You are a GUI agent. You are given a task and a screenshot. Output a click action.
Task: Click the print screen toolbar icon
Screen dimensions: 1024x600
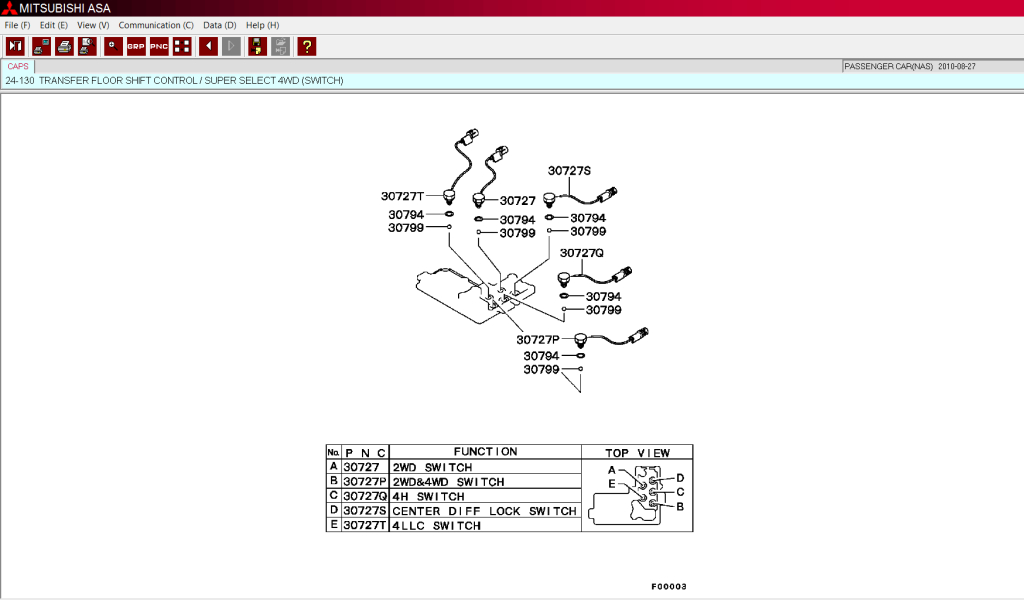coord(41,46)
